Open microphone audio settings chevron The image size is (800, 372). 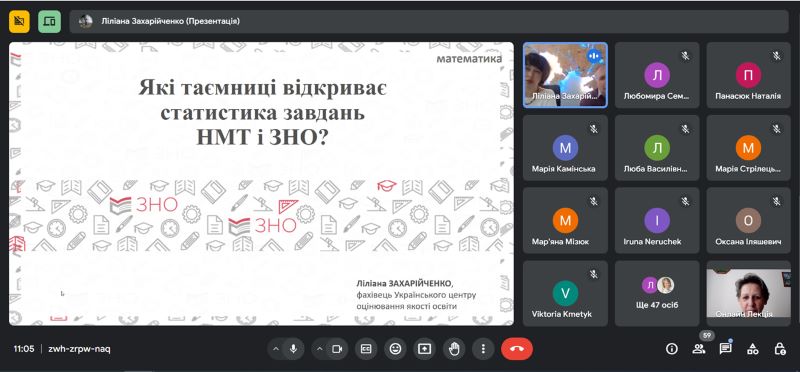pos(276,349)
